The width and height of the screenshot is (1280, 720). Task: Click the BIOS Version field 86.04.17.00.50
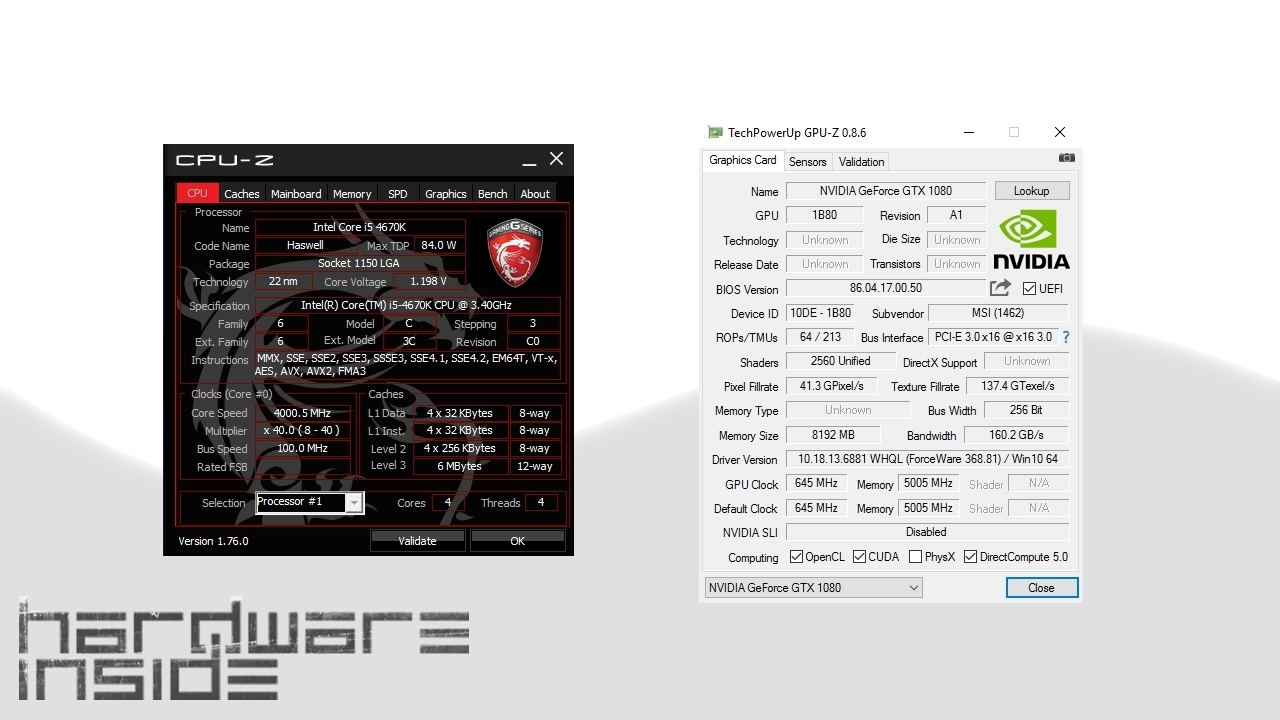pyautogui.click(x=886, y=289)
